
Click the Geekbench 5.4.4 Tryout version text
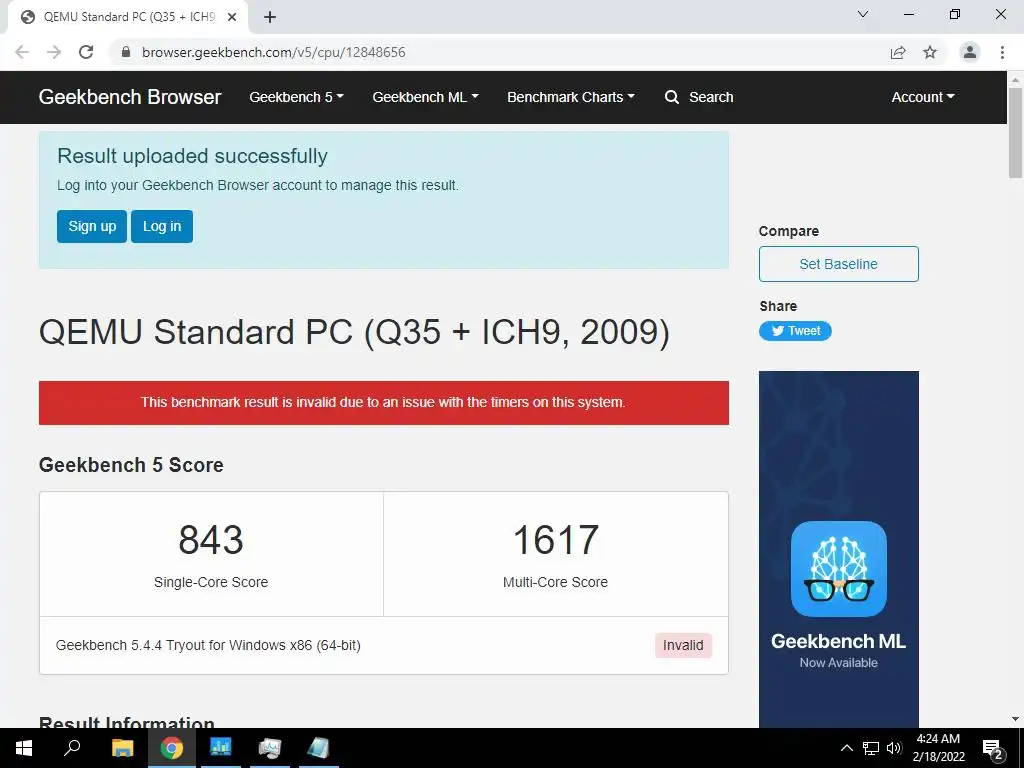click(x=208, y=645)
